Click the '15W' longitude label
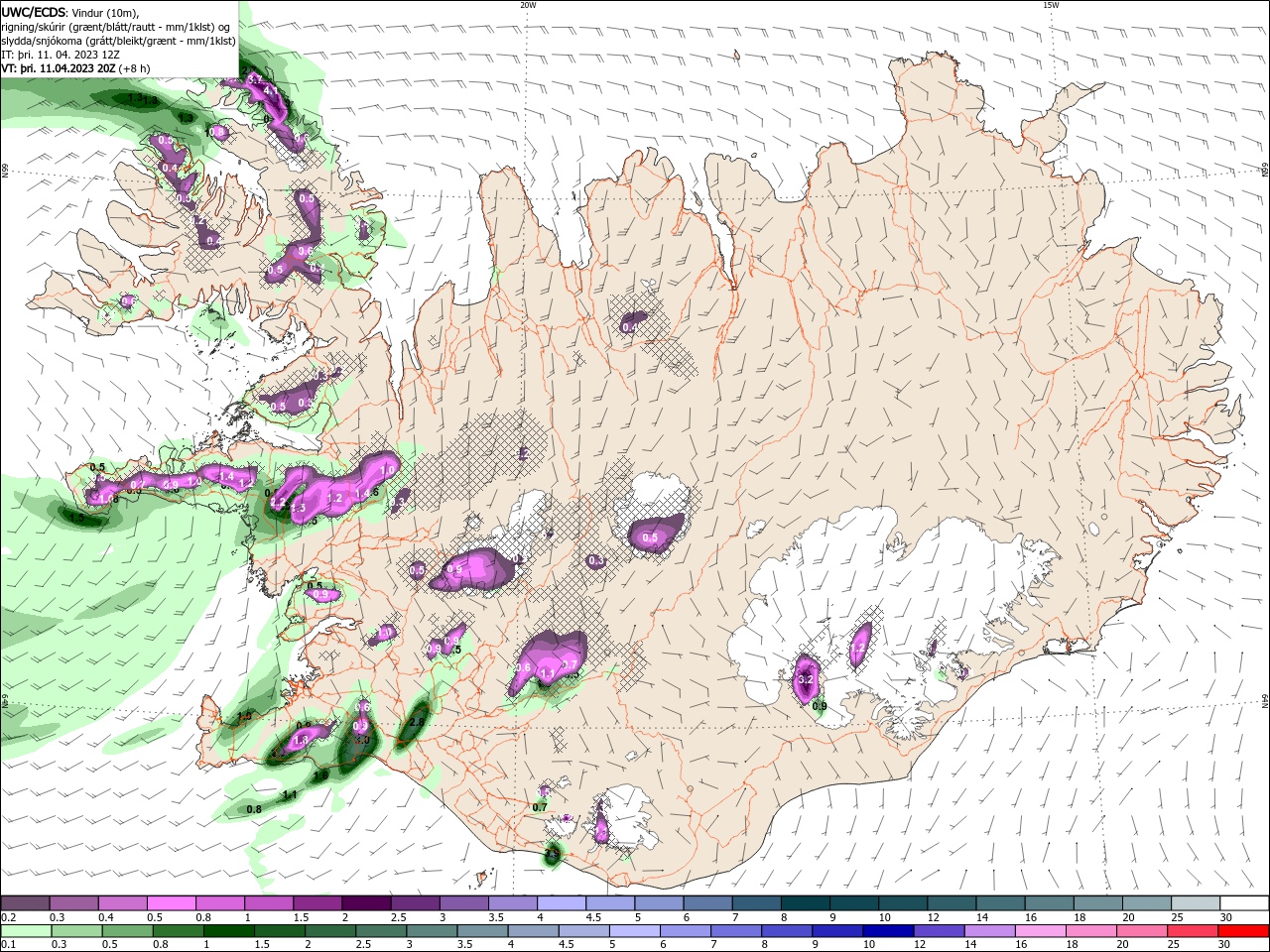Screen dimensions: 1270x952 1051,5
